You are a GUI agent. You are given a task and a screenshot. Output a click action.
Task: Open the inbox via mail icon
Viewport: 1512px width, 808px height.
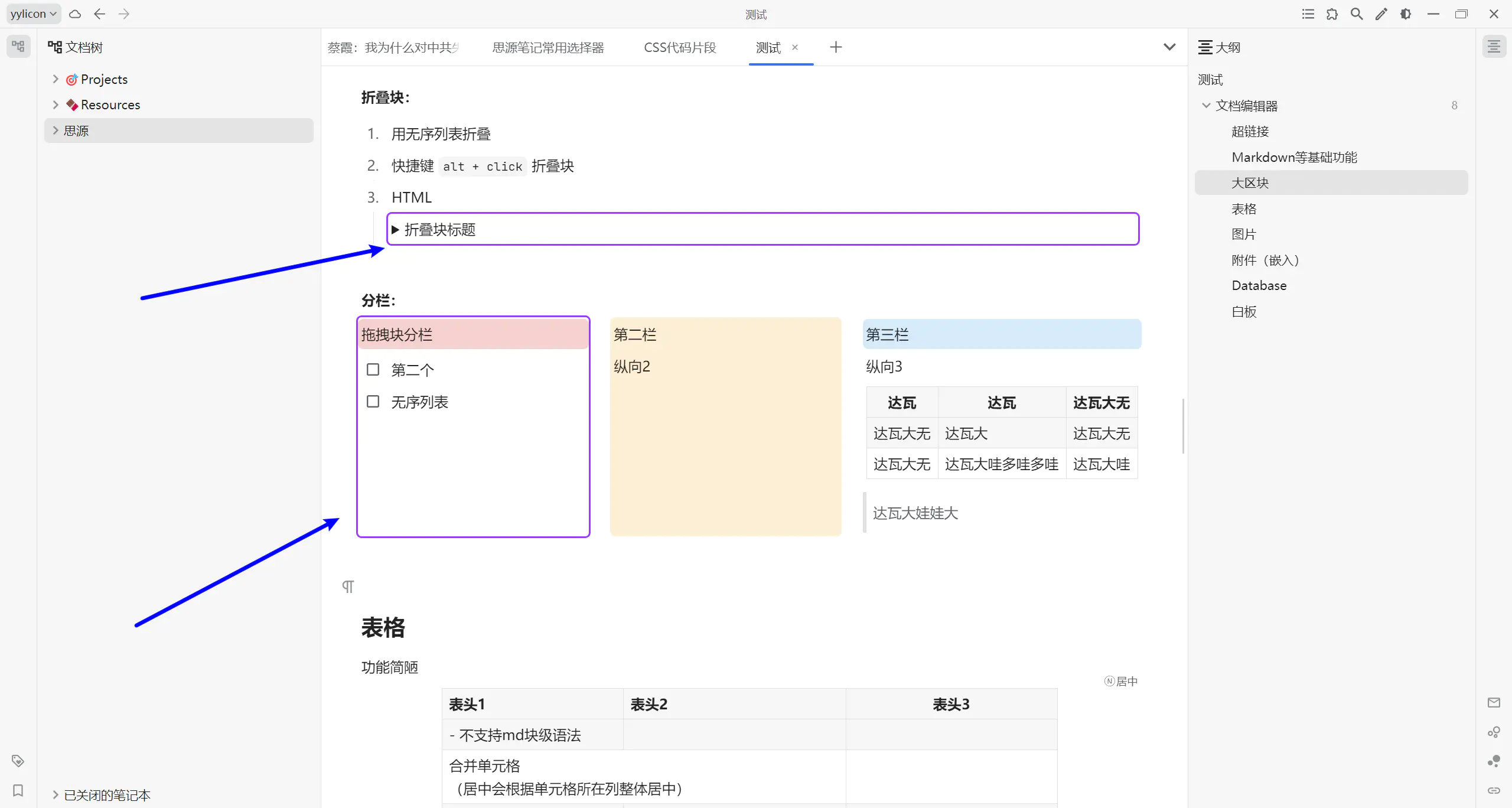(x=1495, y=702)
